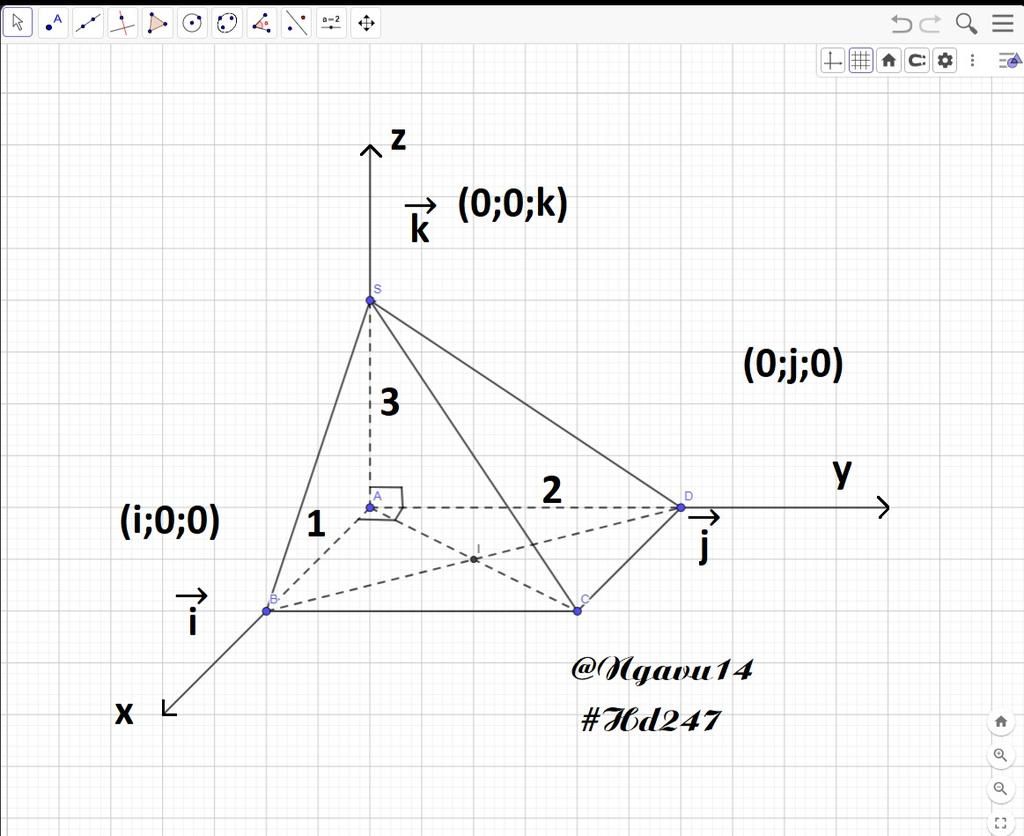Click the text label (0;0;k)
The width and height of the screenshot is (1024, 836).
(x=513, y=204)
